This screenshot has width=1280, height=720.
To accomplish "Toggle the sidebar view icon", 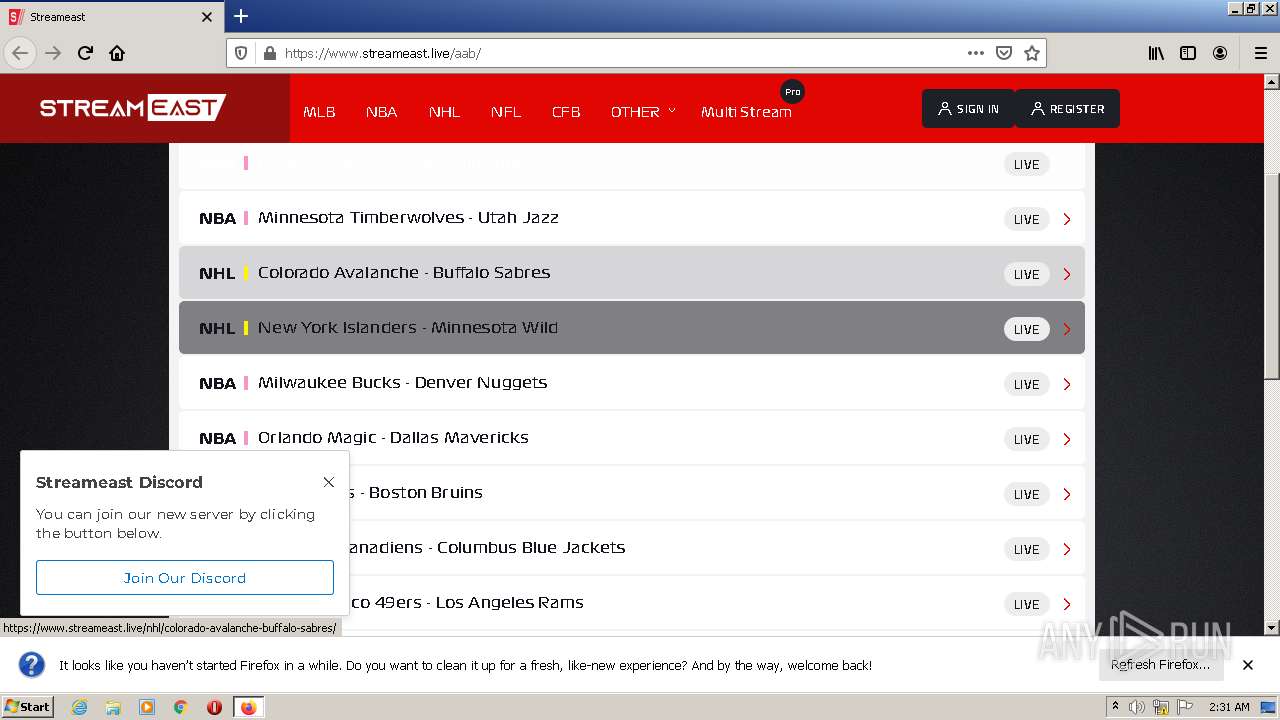I will click(x=1188, y=53).
